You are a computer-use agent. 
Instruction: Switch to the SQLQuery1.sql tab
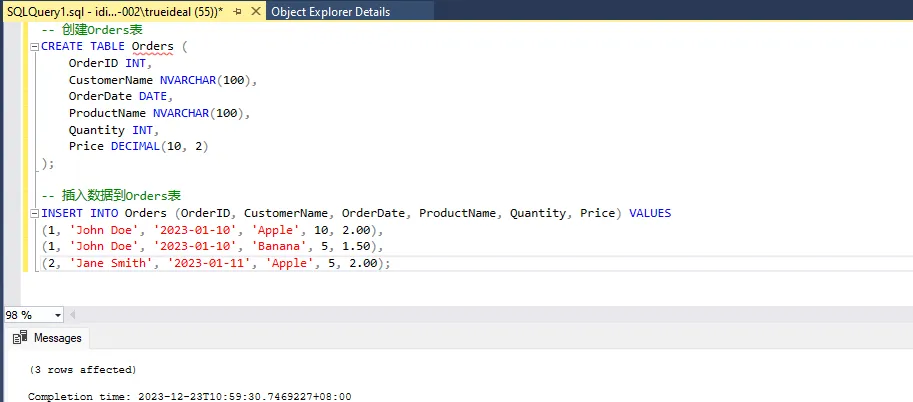(x=115, y=12)
